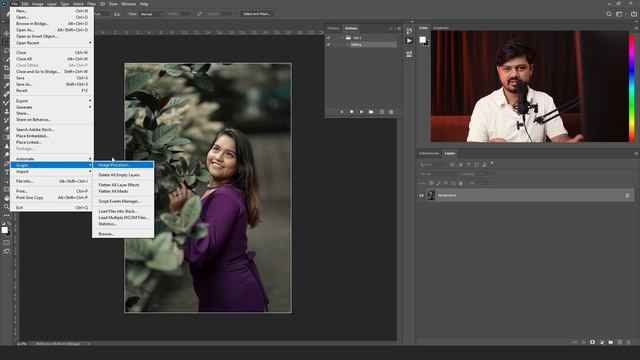Click the adjustment layer icon at bottom
This screenshot has width=640, height=360.
(602, 342)
